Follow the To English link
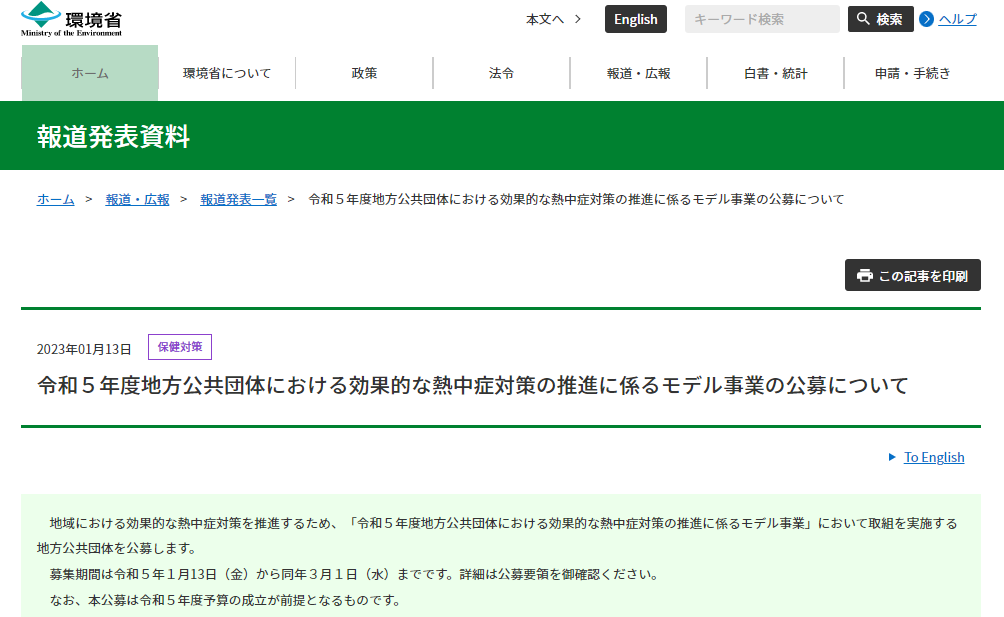Screen dimensions: 1004x617 coord(933,457)
